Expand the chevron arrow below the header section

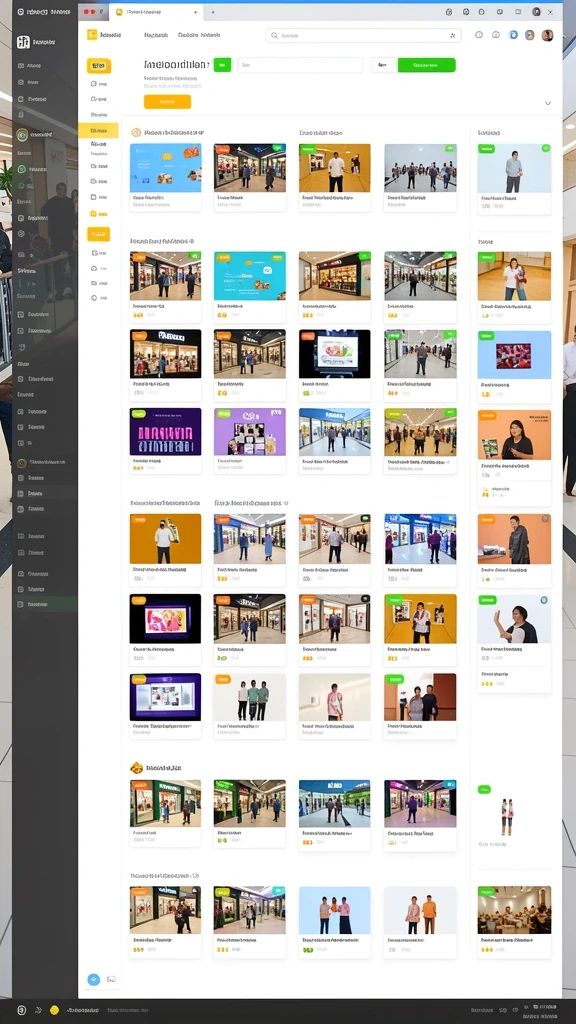tap(548, 103)
